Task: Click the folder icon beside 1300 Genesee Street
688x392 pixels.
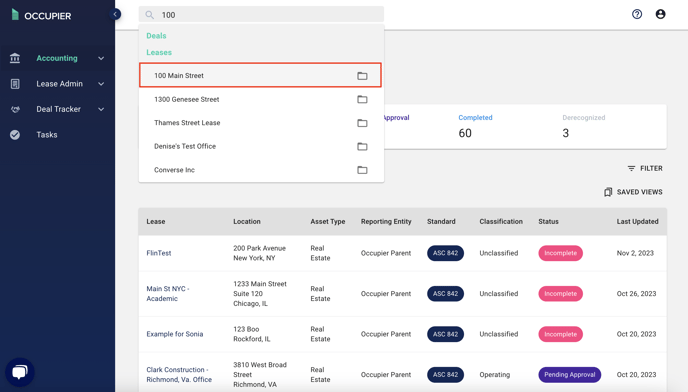Action: 362,99
